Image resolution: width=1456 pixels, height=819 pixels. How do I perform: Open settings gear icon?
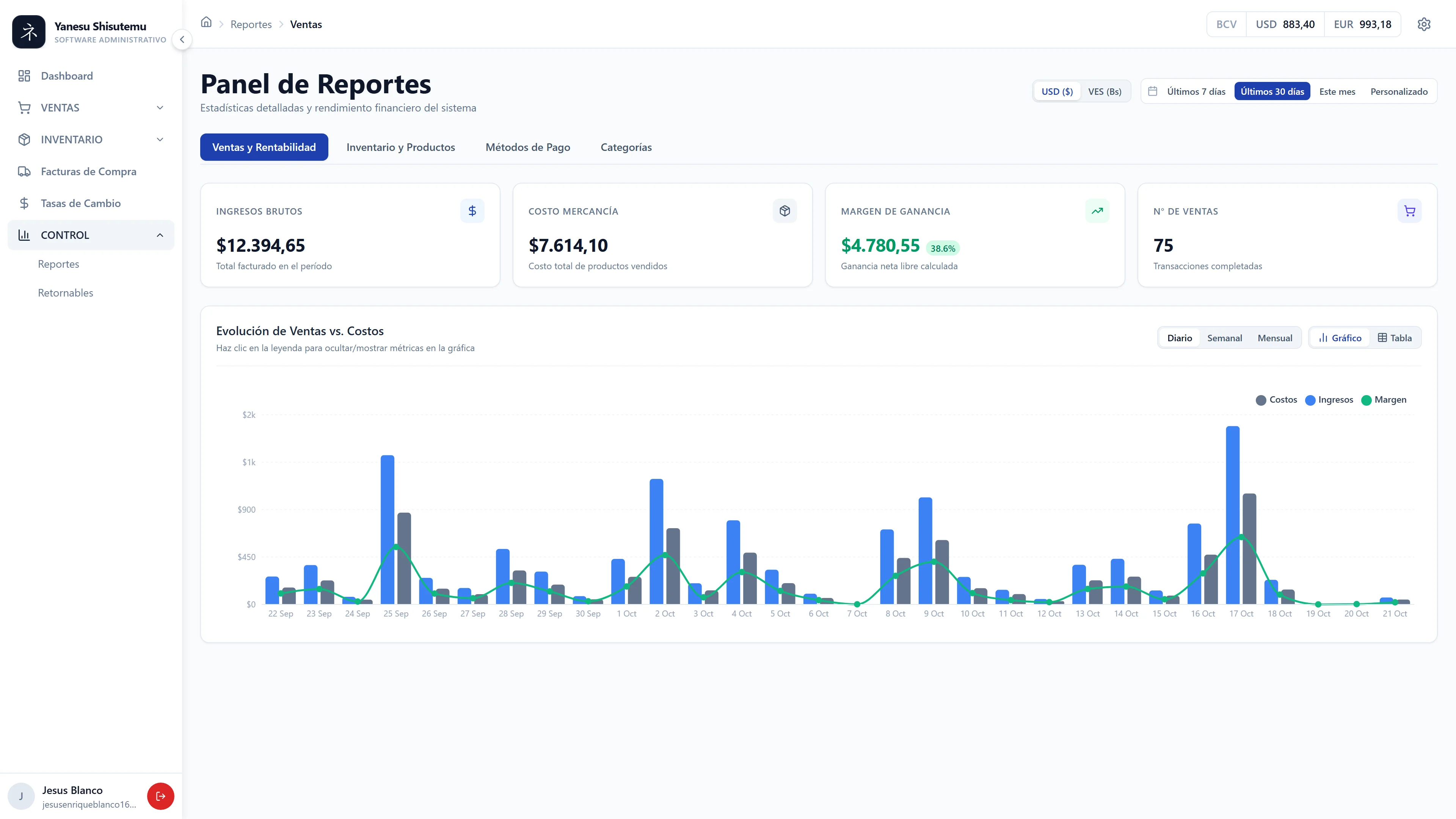1424,24
